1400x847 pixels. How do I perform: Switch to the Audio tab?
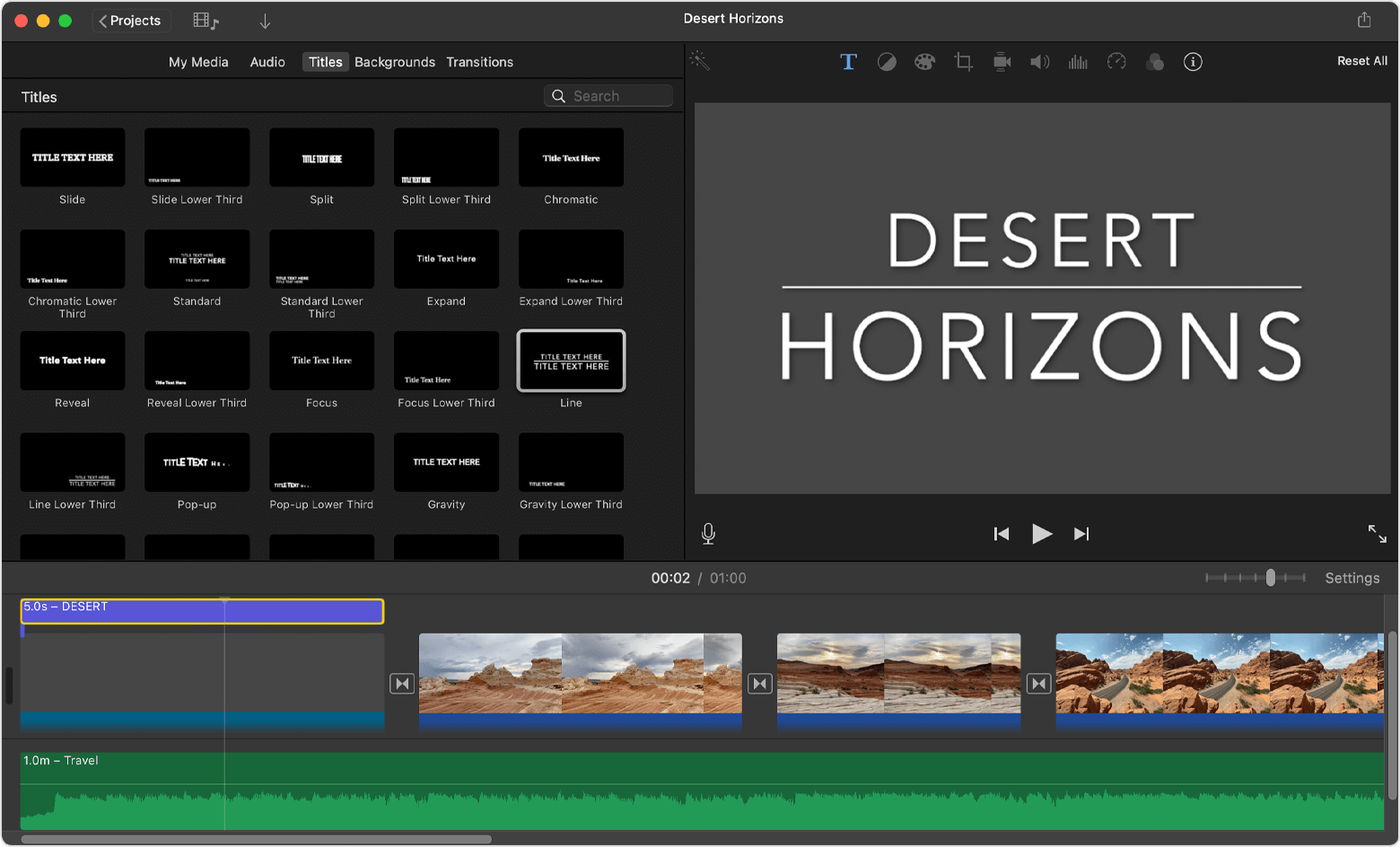click(x=267, y=62)
